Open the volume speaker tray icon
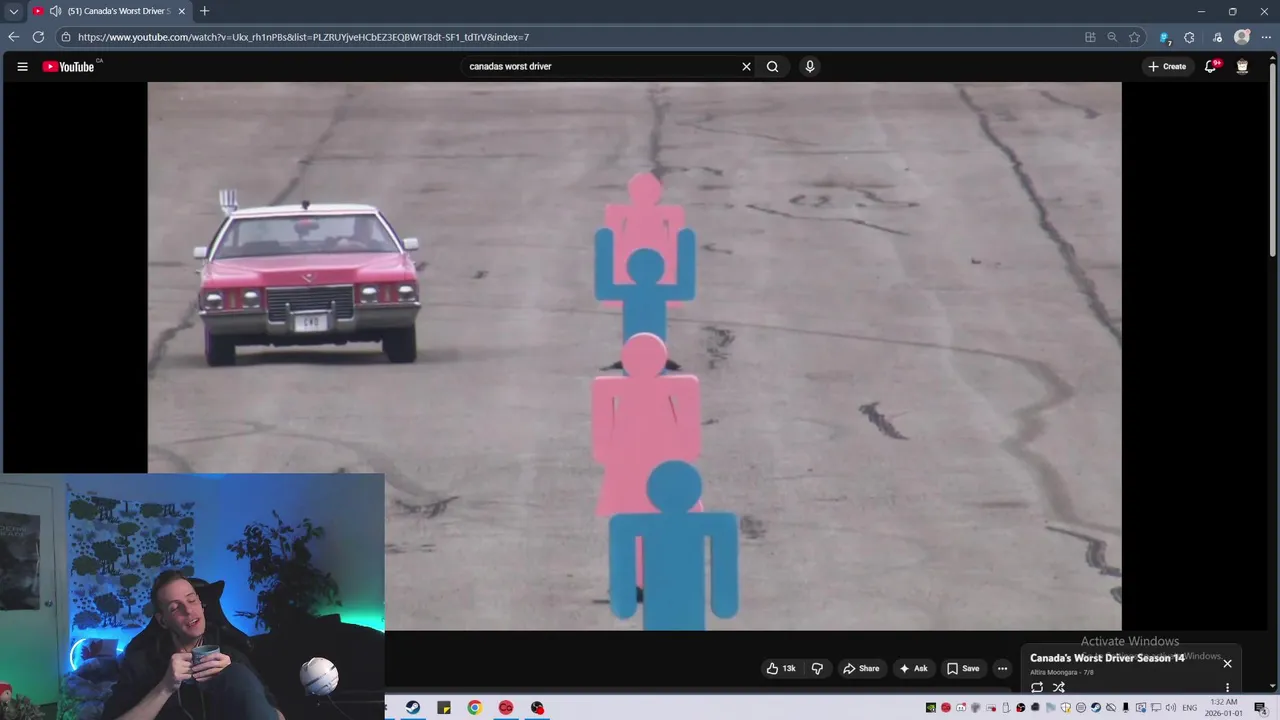The width and height of the screenshot is (1280, 720). (x=1170, y=708)
